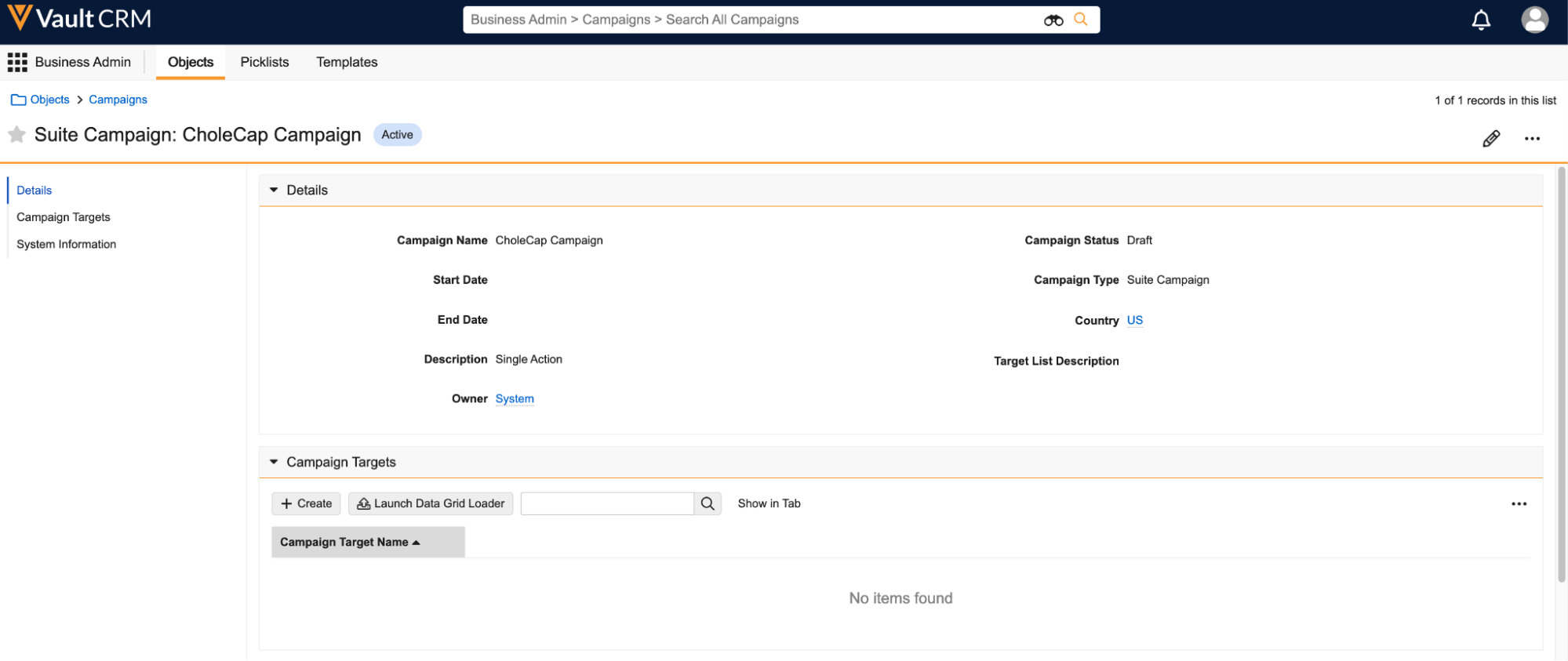Click the Campaign Targets search input field
Viewport: 1568px width, 661px height.
tap(607, 503)
